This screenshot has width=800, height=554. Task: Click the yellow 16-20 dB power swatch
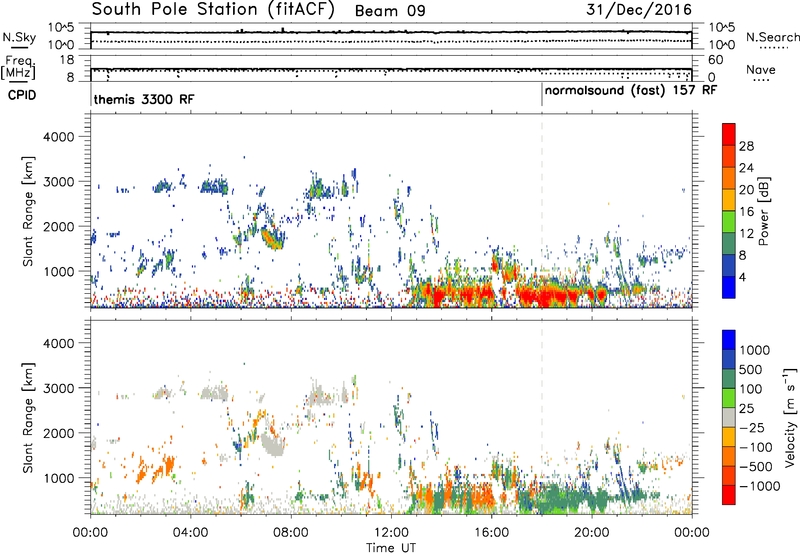729,199
